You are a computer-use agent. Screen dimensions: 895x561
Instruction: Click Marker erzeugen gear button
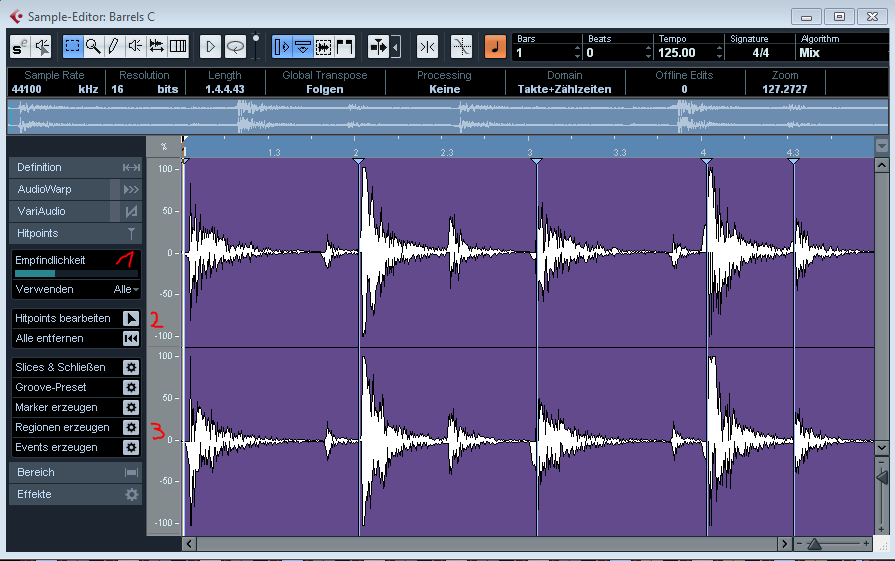(131, 407)
